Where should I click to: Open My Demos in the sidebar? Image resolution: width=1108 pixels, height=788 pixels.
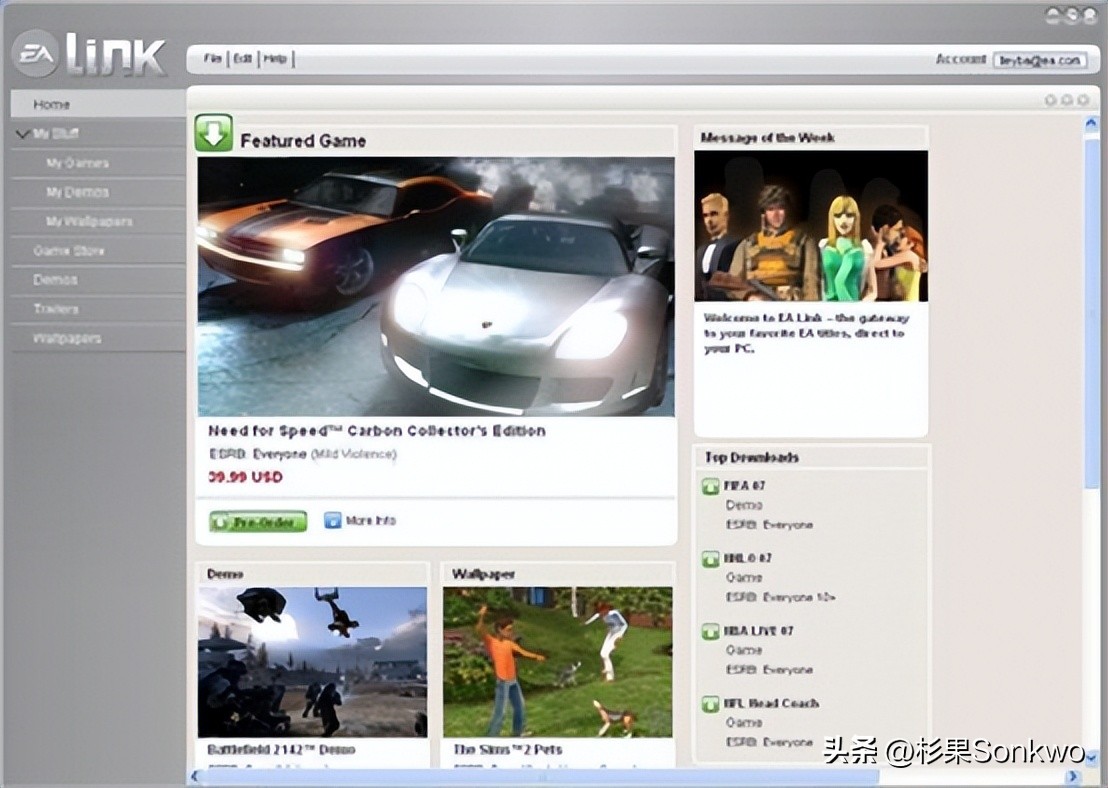(x=98, y=192)
